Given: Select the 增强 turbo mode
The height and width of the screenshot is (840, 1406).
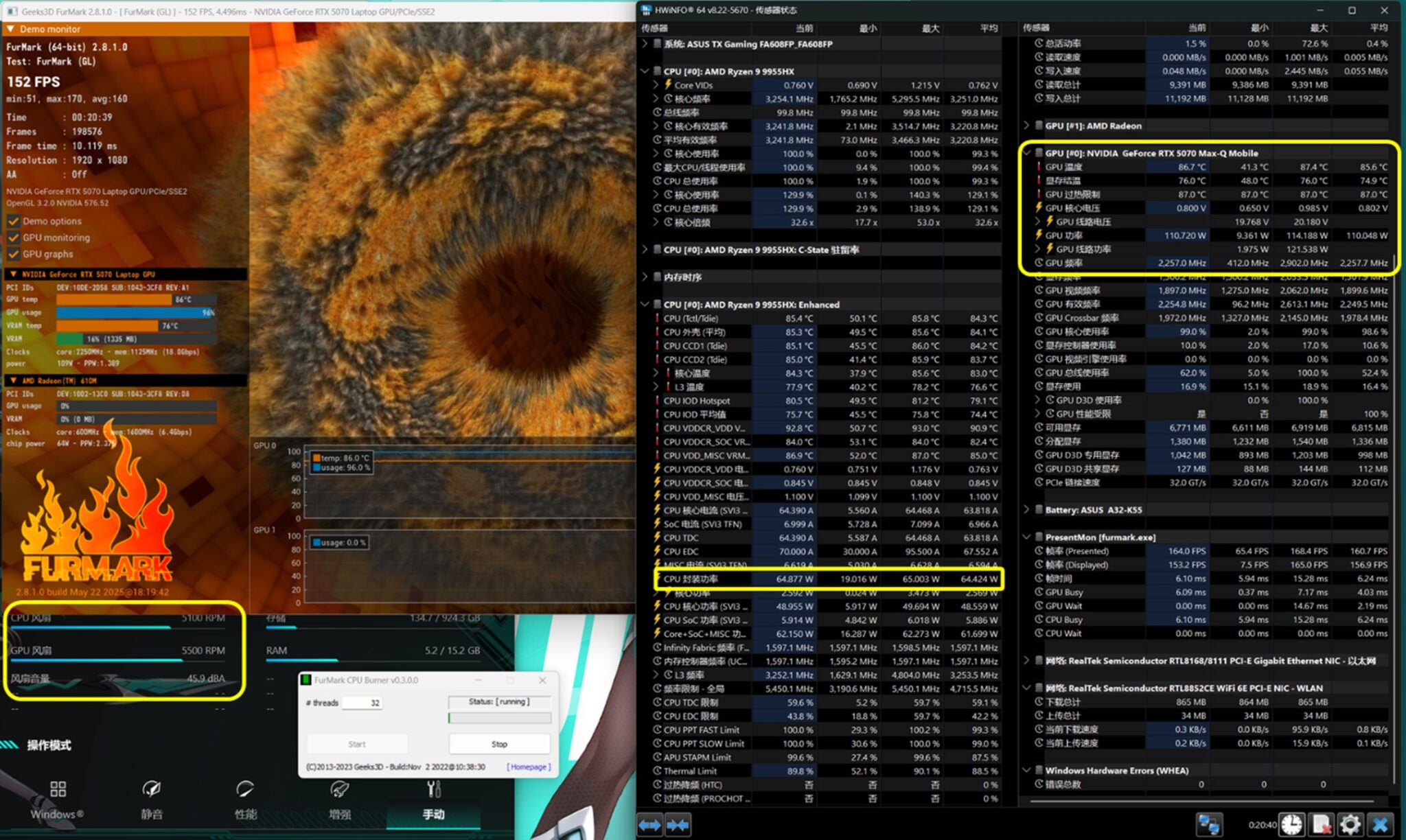Looking at the screenshot, I should click(339, 800).
